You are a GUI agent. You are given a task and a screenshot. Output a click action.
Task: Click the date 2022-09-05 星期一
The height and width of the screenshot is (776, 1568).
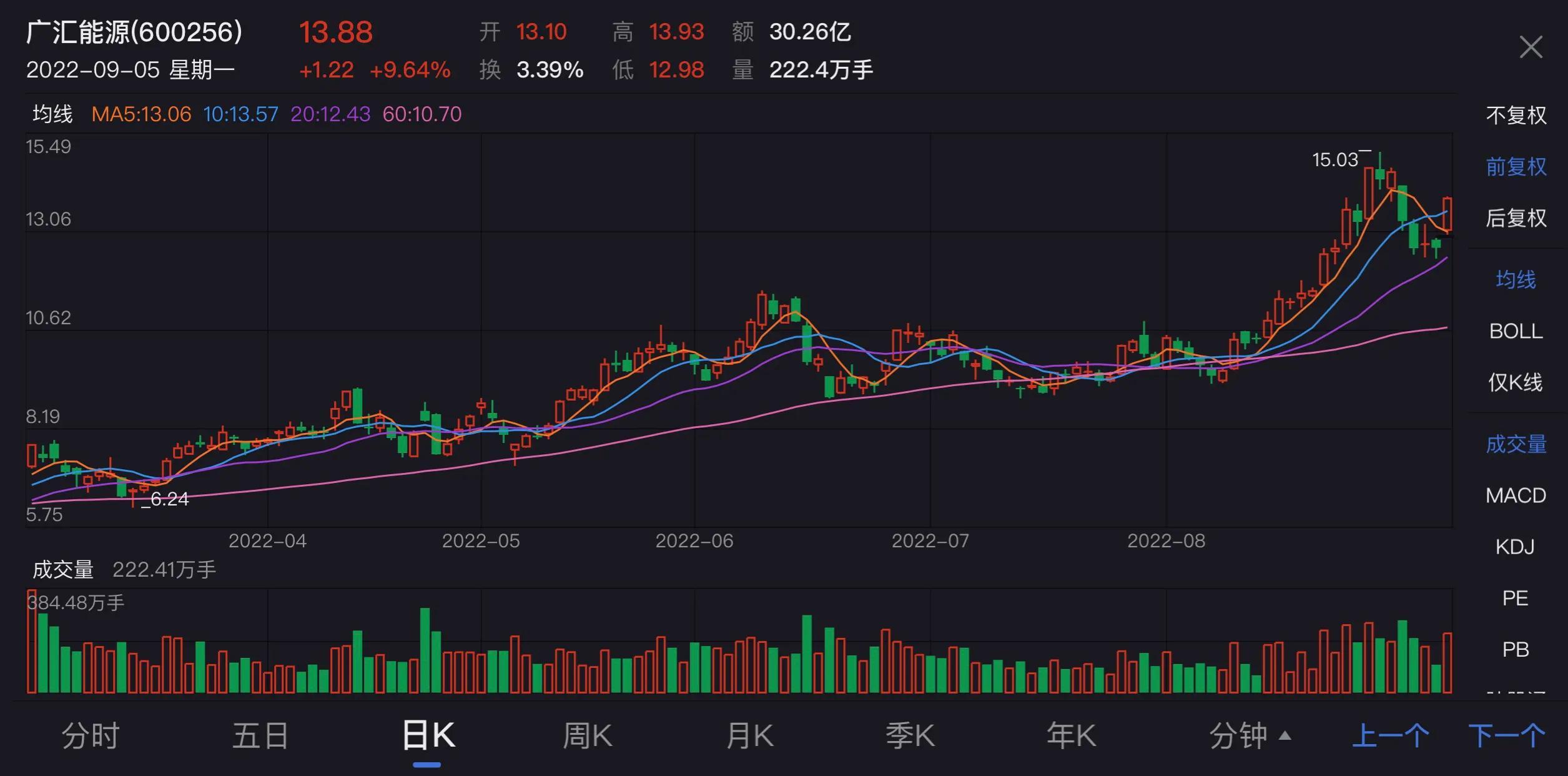[131, 69]
